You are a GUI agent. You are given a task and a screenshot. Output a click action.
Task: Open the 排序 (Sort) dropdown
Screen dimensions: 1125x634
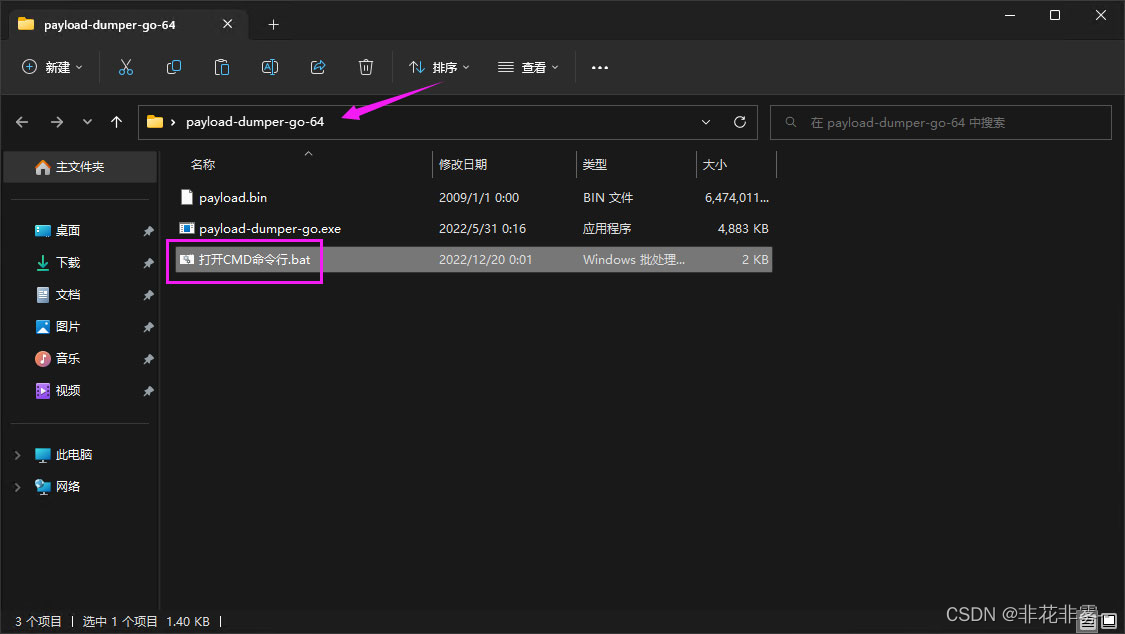439,67
